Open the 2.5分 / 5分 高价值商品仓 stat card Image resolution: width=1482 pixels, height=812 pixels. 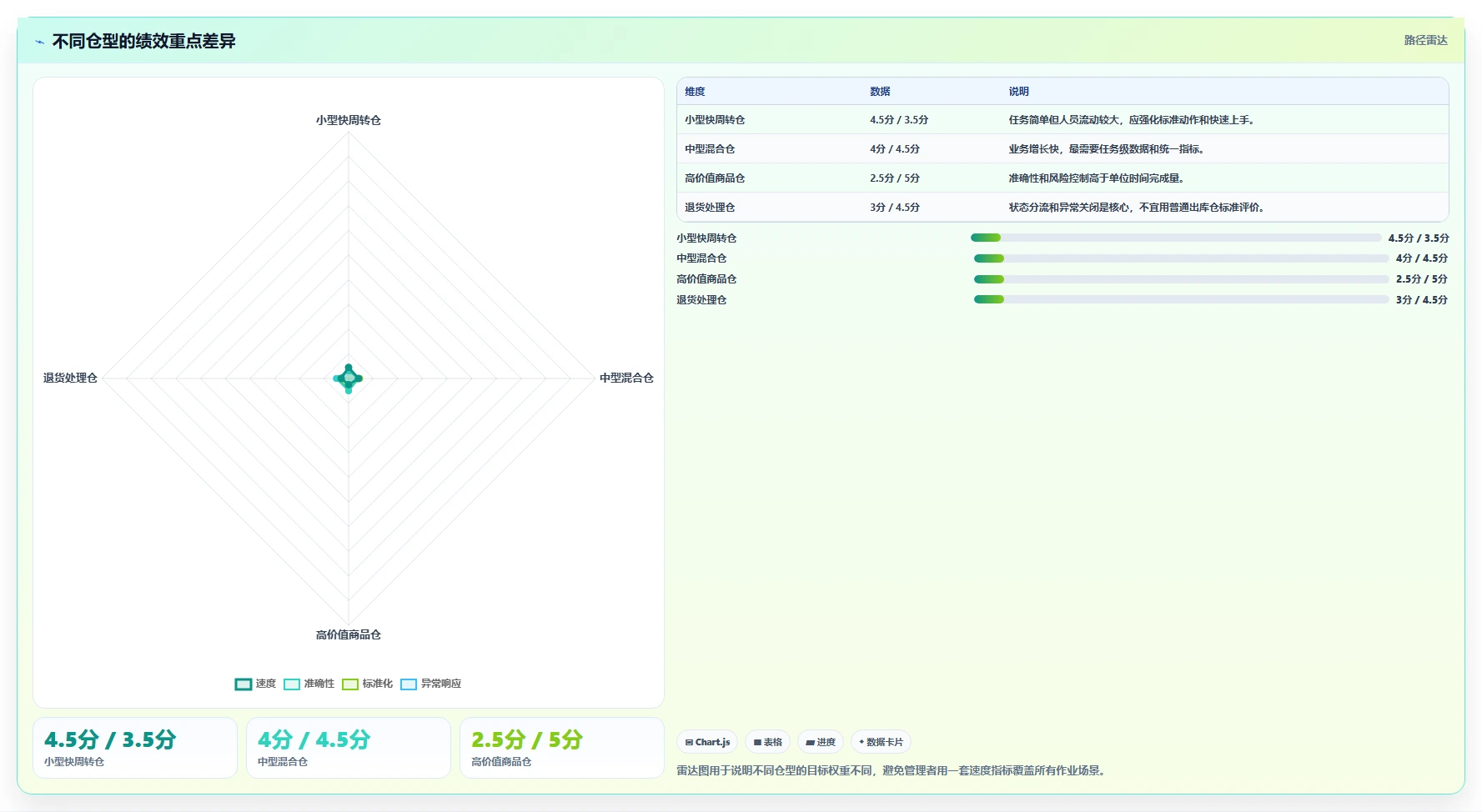pyautogui.click(x=562, y=748)
